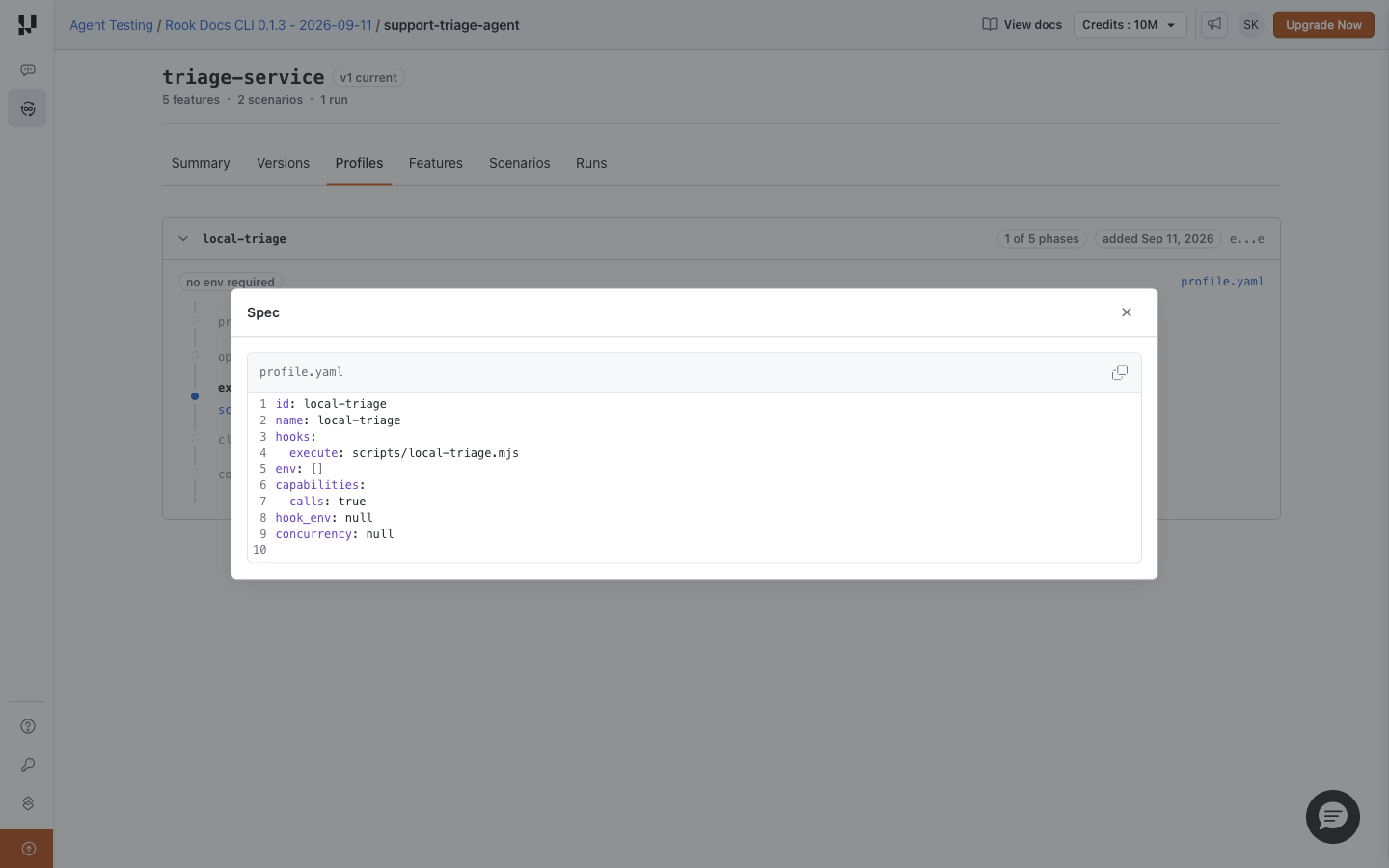Screen dimensions: 1389x868
Task: Click the hexagon settings icon in sidebar
Action: coord(28,803)
